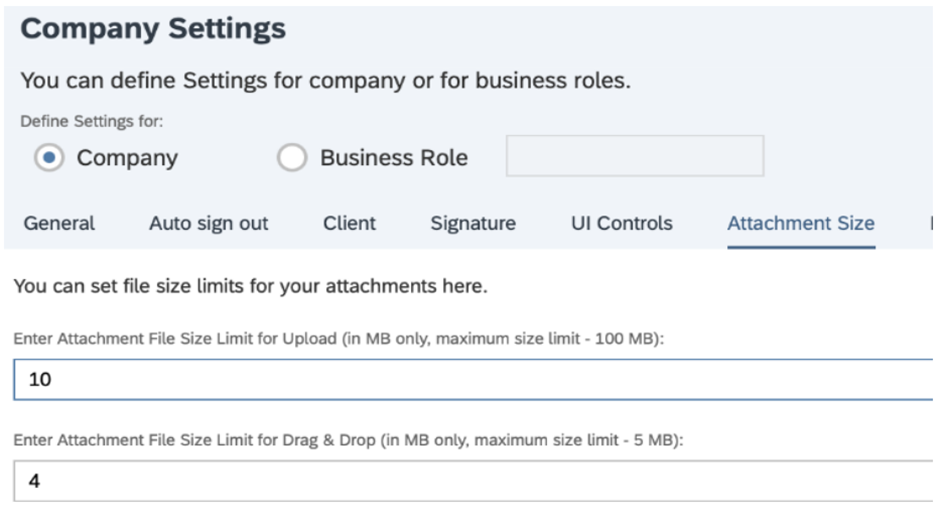Click the partially visible tab after Attachment Size
Image resolution: width=942 pixels, height=526 pixels.
(931, 223)
